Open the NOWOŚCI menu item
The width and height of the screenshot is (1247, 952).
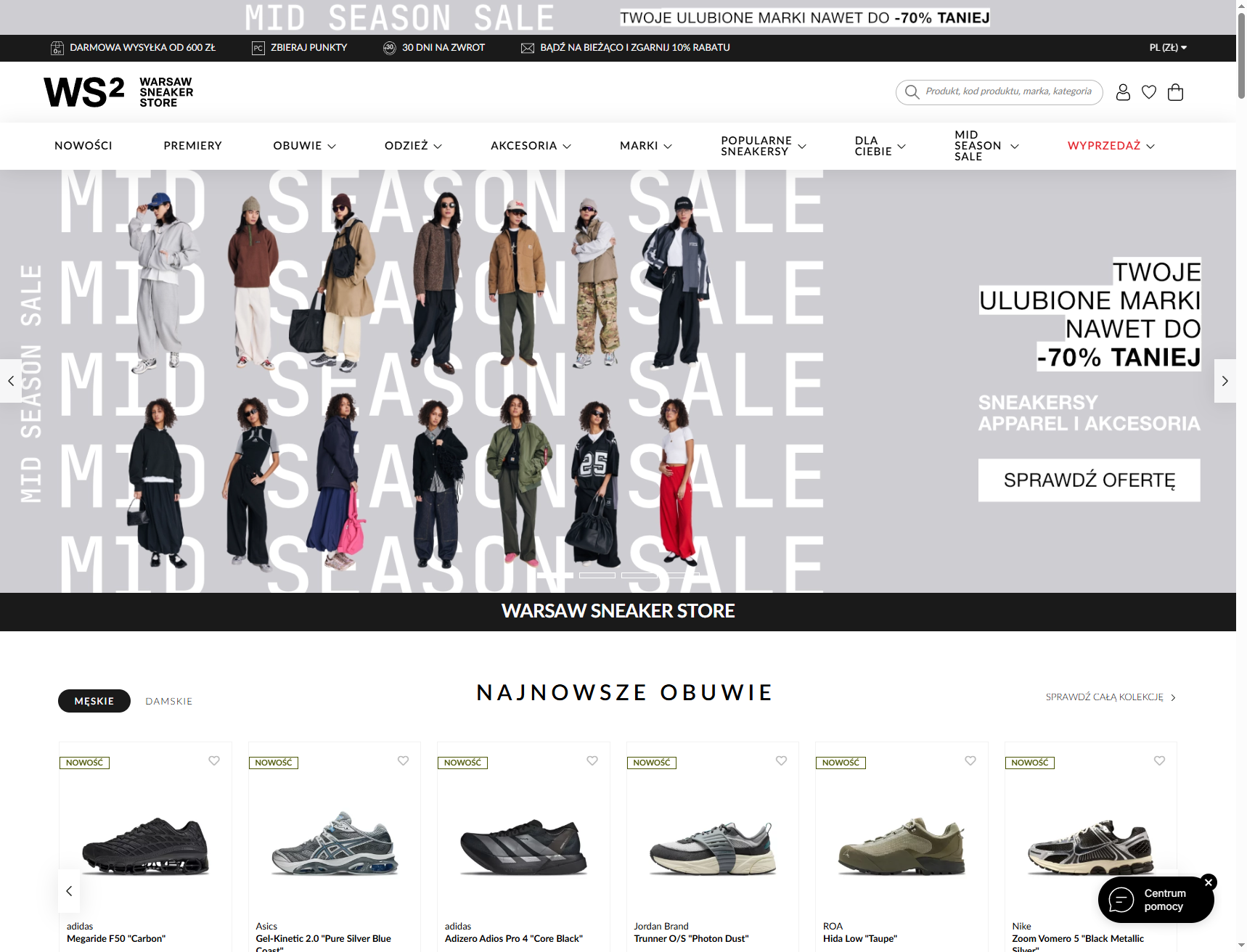pyautogui.click(x=83, y=146)
